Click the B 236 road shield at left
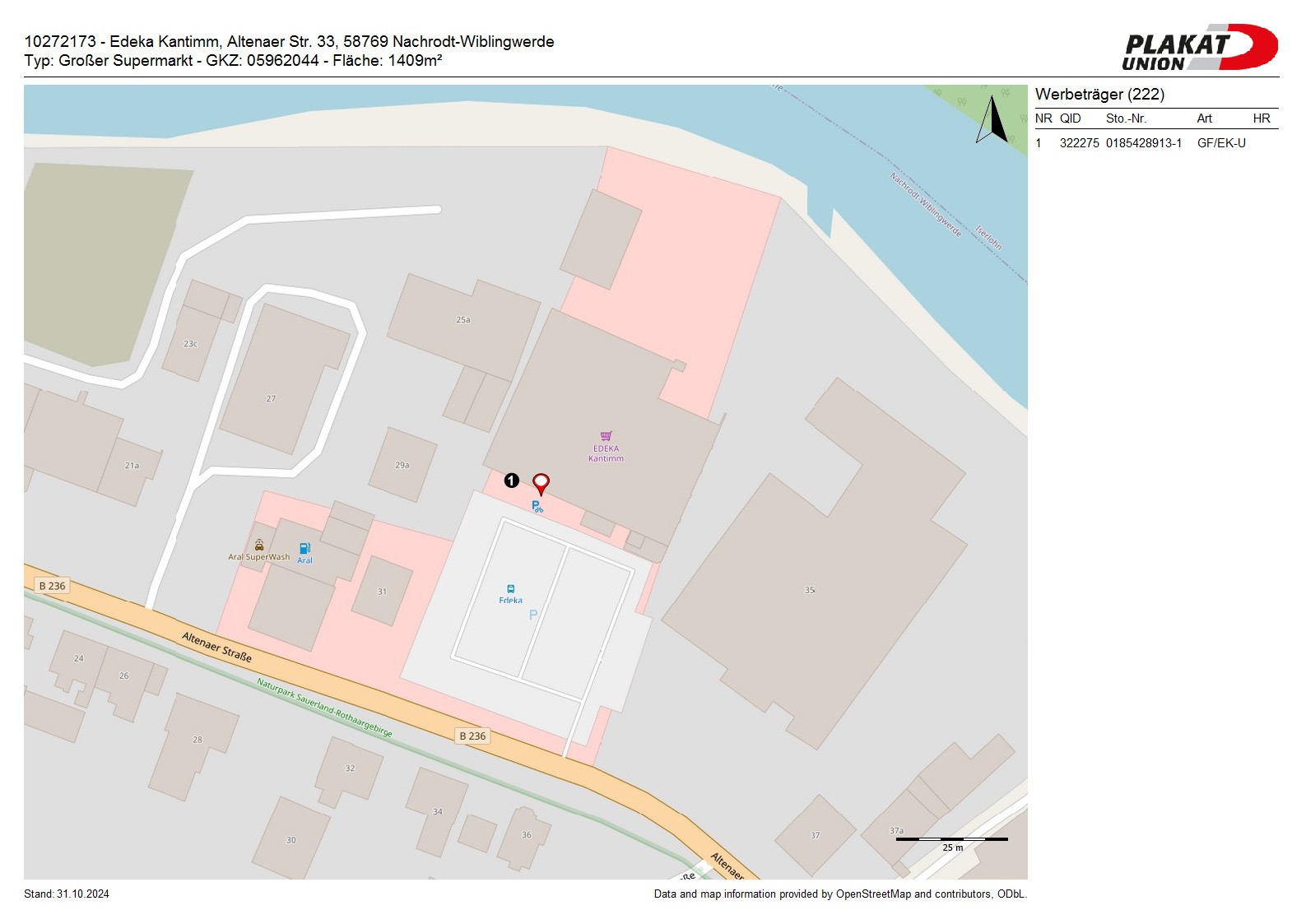The height and width of the screenshot is (924, 1306). 52,586
